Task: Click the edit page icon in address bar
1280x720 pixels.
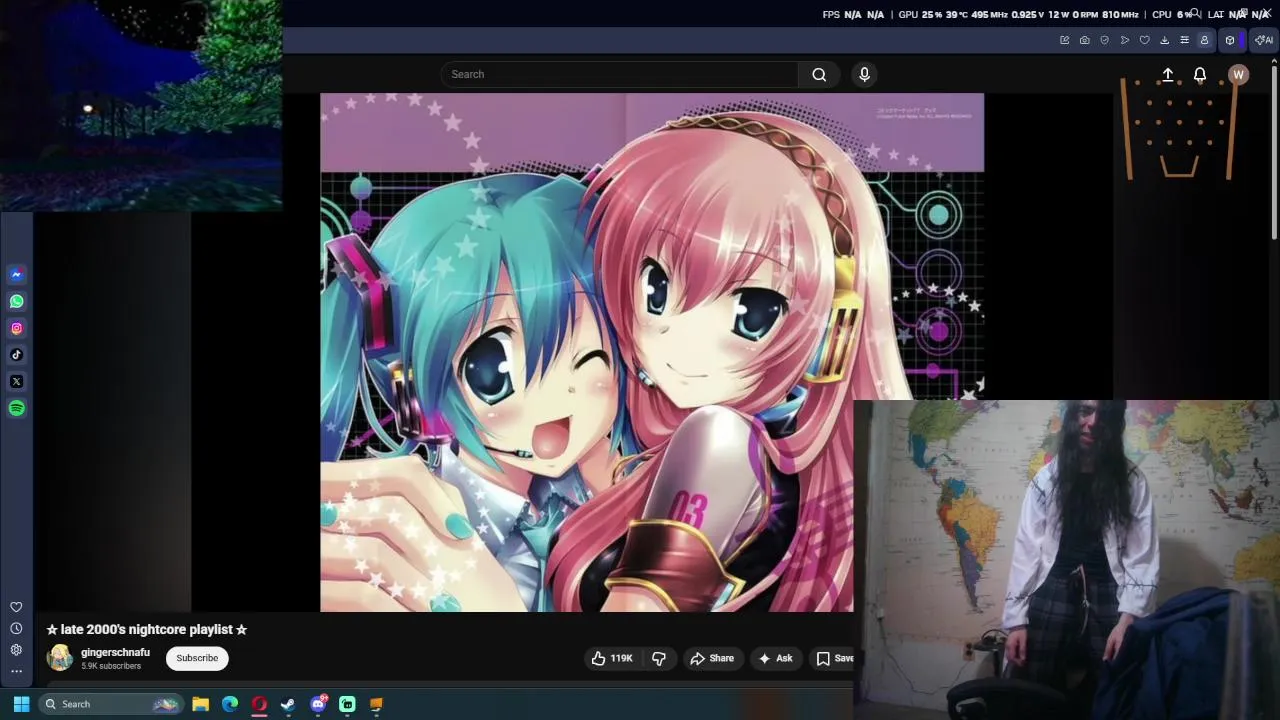Action: (1065, 40)
